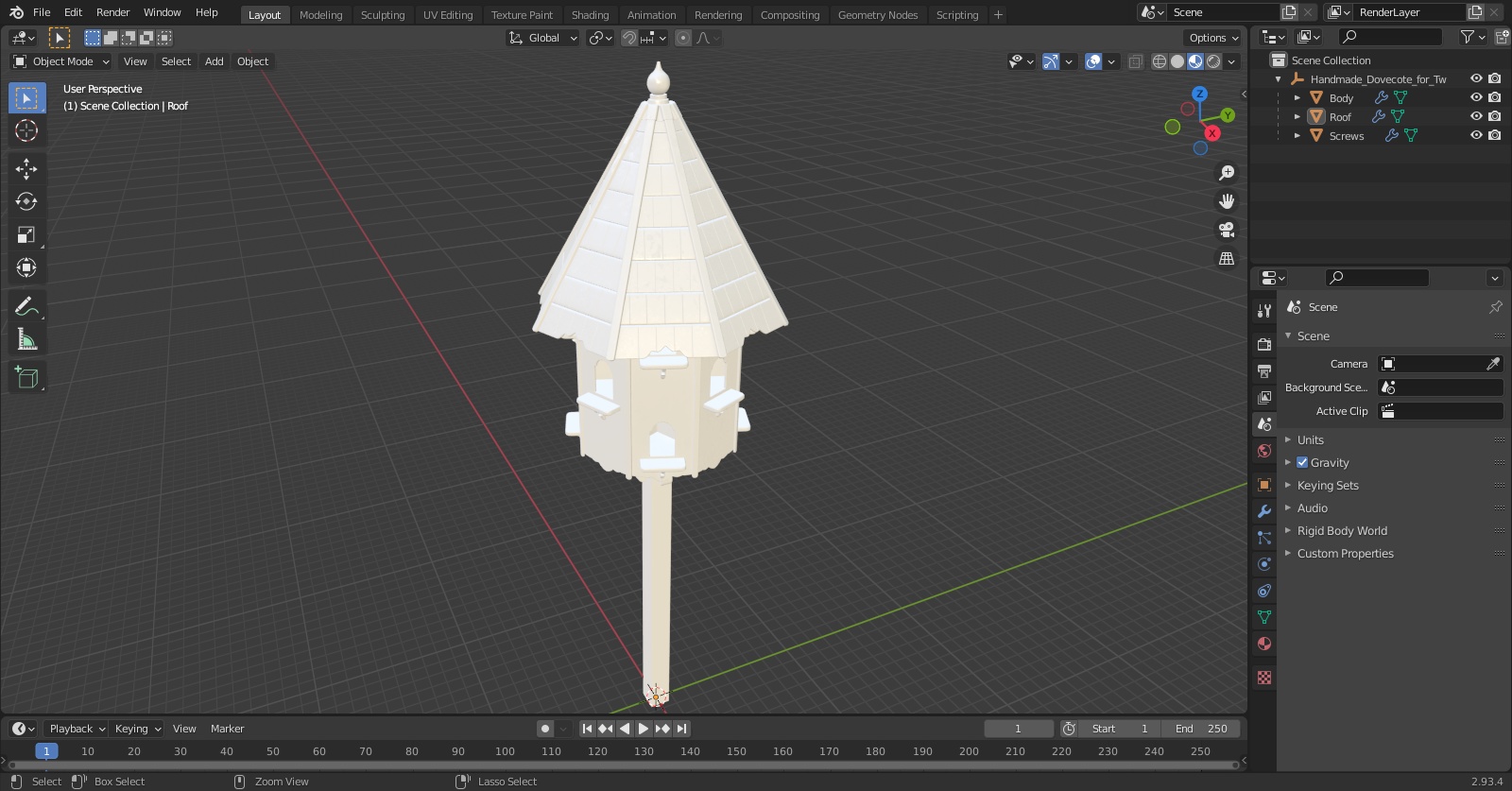Open the Tool properties tab
This screenshot has height=791, width=1512.
coord(1264,310)
